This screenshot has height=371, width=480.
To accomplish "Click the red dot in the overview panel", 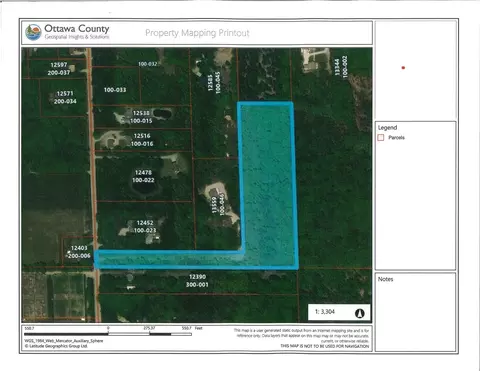I will pos(403,68).
